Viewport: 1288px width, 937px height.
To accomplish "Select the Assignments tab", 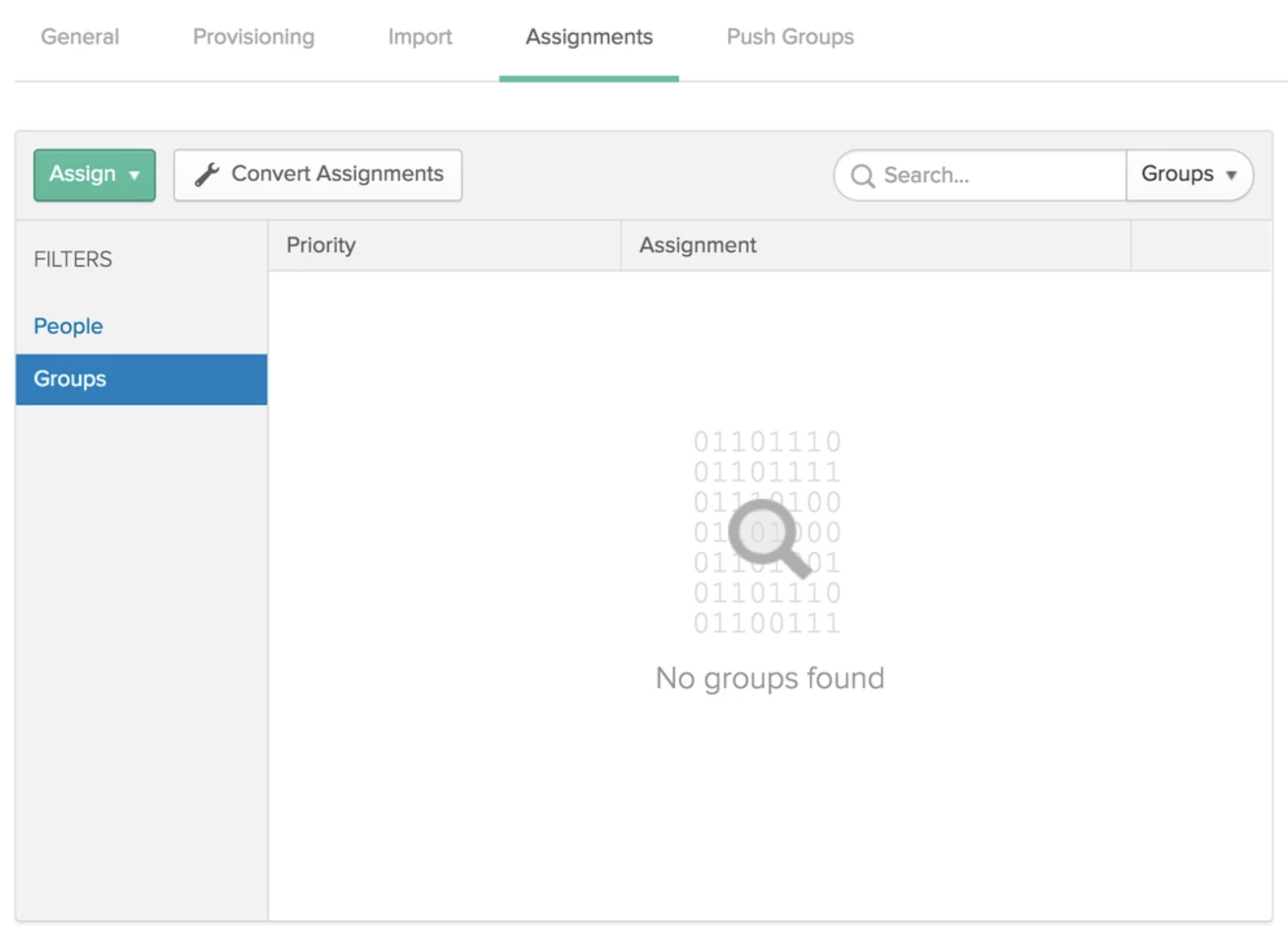I will point(588,37).
